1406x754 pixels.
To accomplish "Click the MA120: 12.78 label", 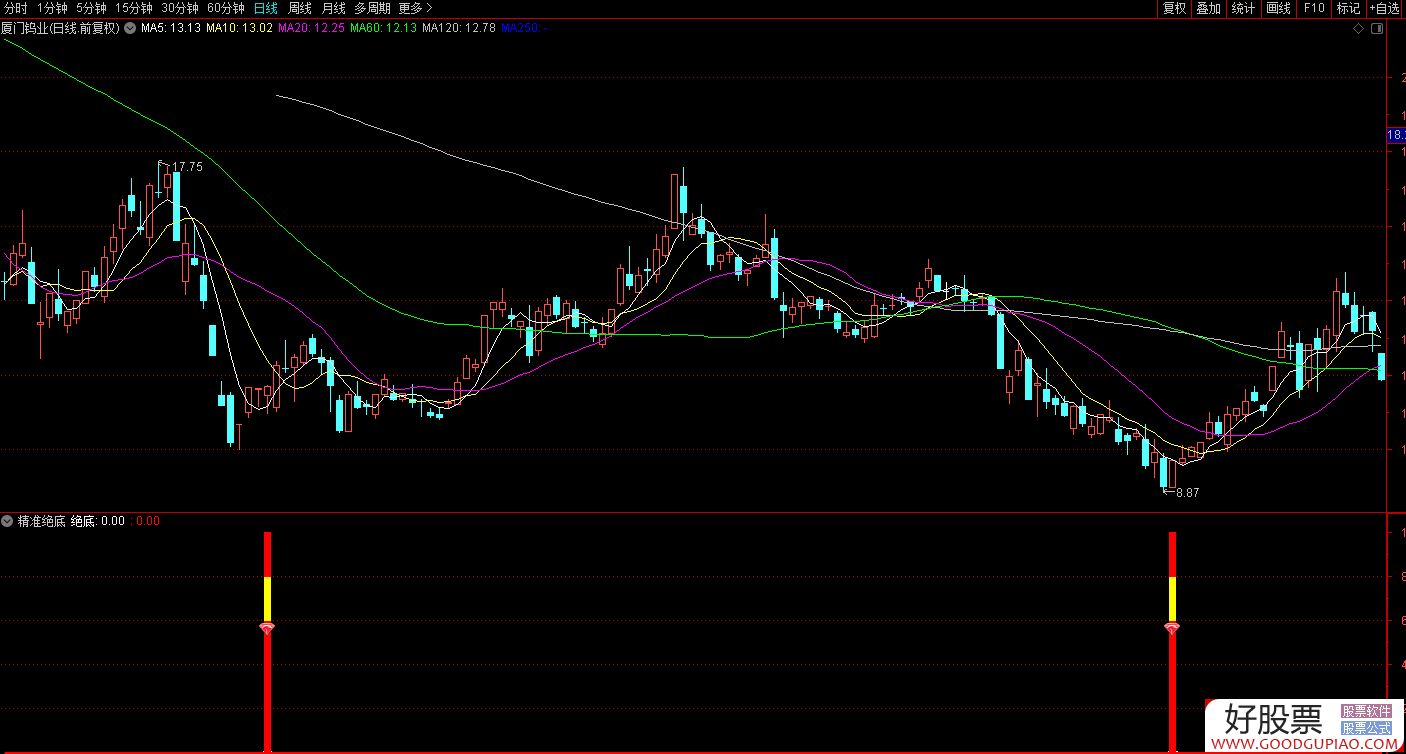I will pyautogui.click(x=459, y=28).
